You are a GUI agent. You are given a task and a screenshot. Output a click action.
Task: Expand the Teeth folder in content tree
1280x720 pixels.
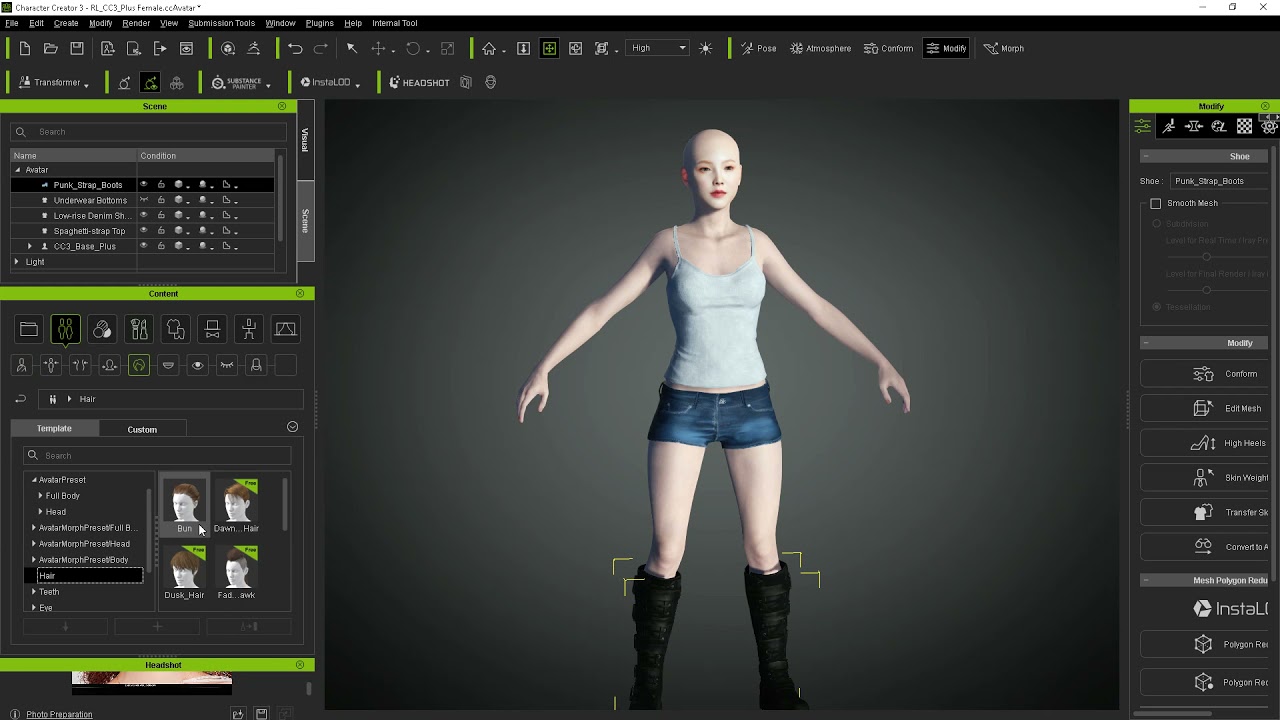pos(34,592)
